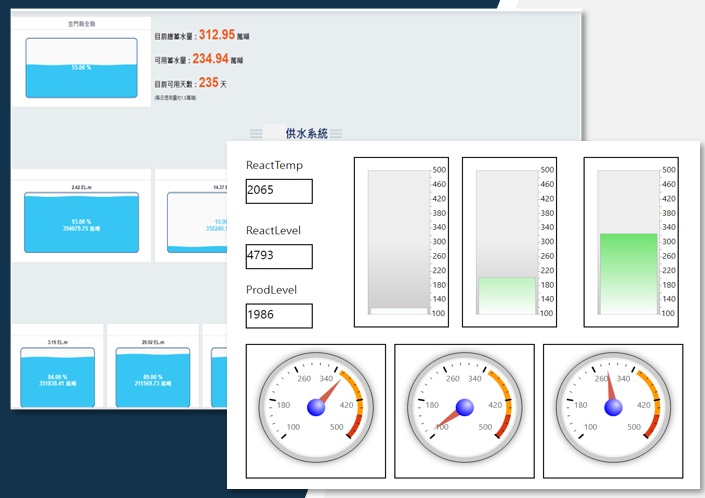Image resolution: width=705 pixels, height=498 pixels.
Task: Click the 14.37 EL.m reservoir tank
Action: (197, 221)
